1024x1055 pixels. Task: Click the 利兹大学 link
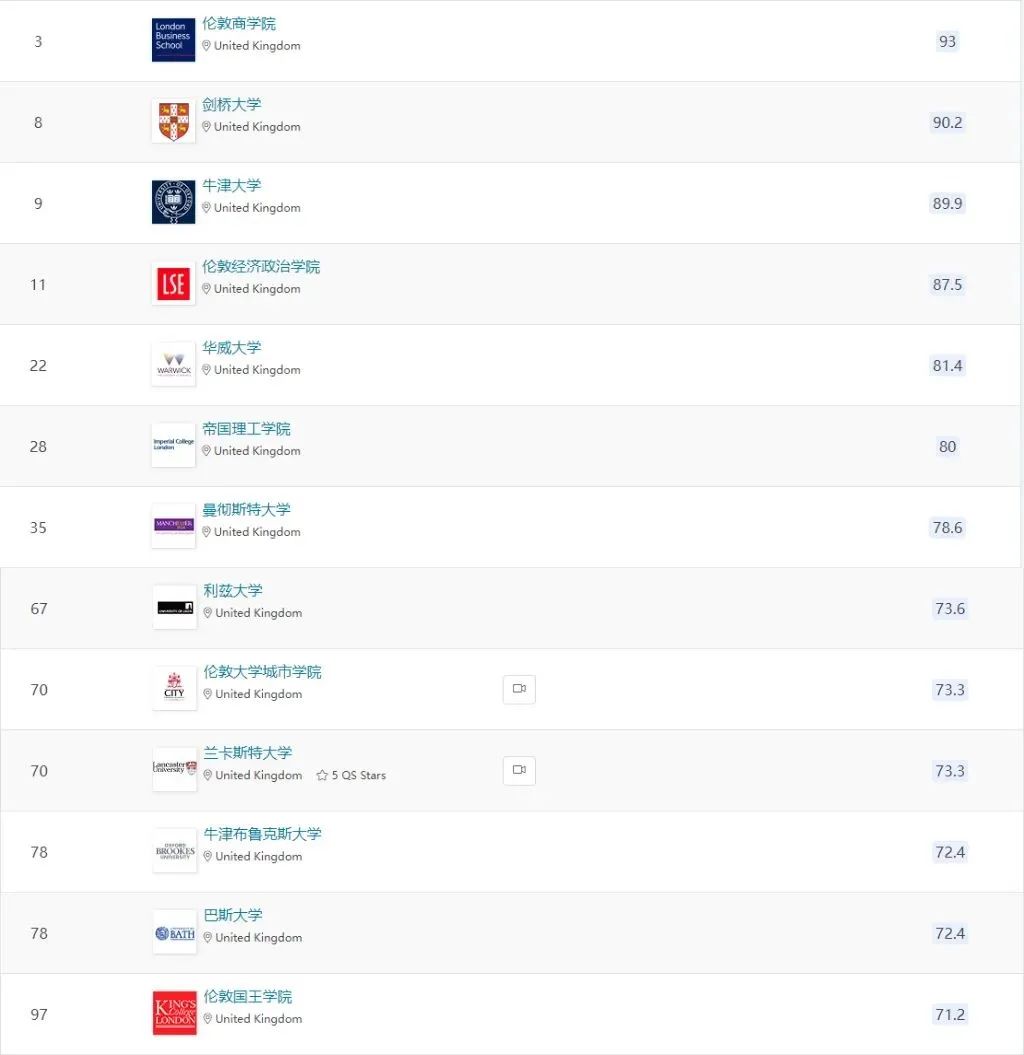click(233, 591)
